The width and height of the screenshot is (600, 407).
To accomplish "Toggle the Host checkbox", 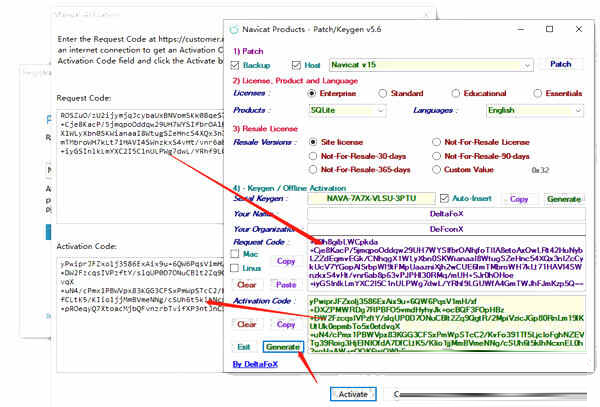I will [x=296, y=65].
